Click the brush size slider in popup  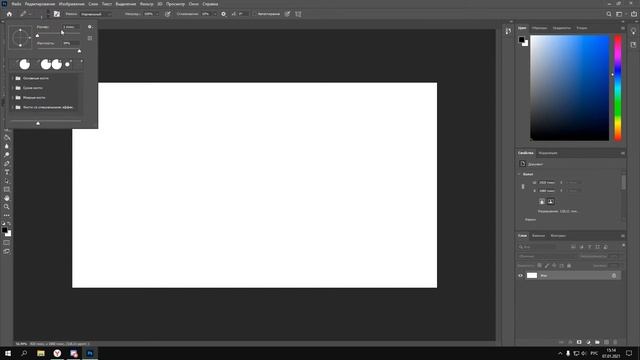(x=59, y=33)
